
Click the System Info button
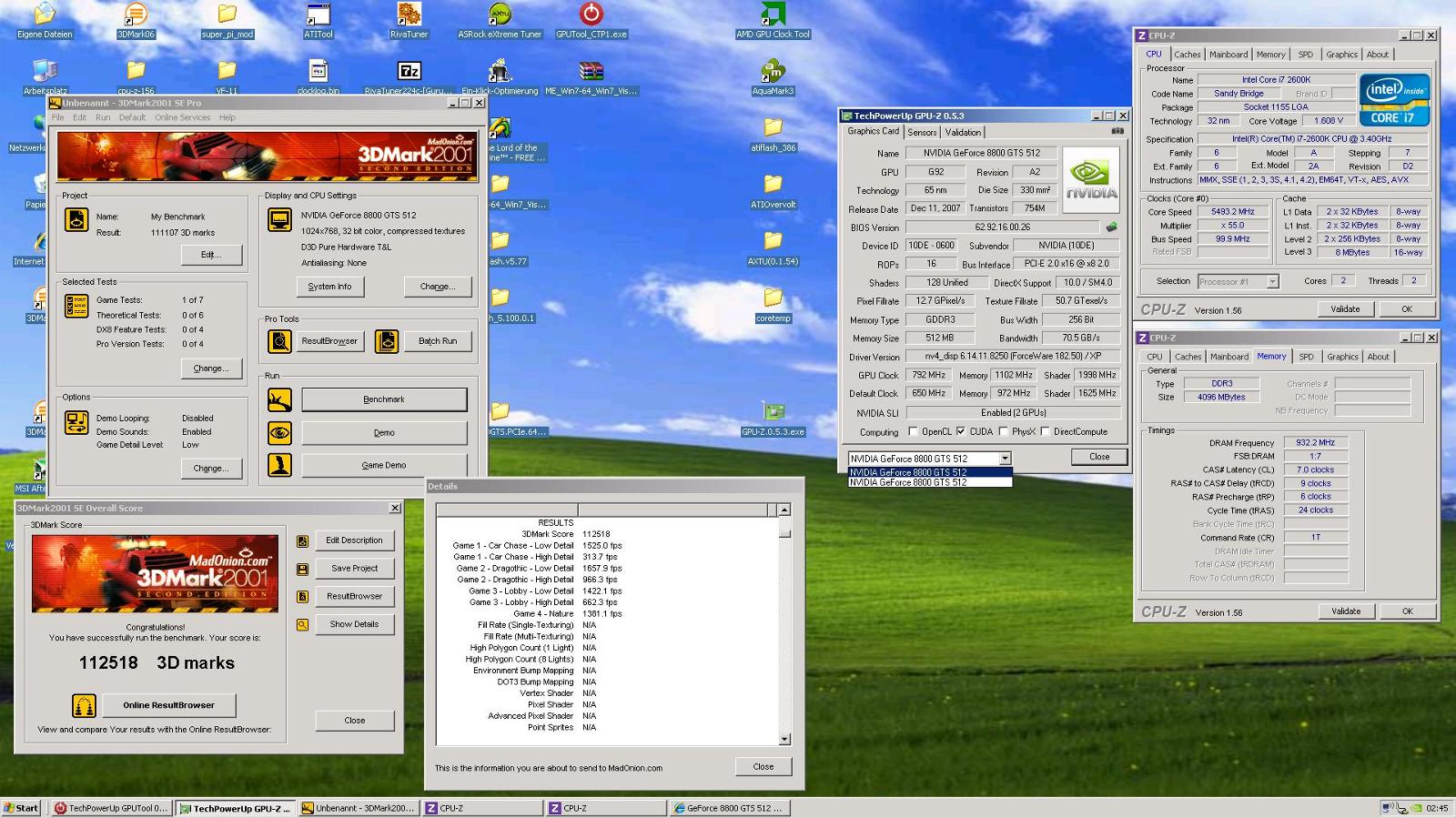point(329,287)
